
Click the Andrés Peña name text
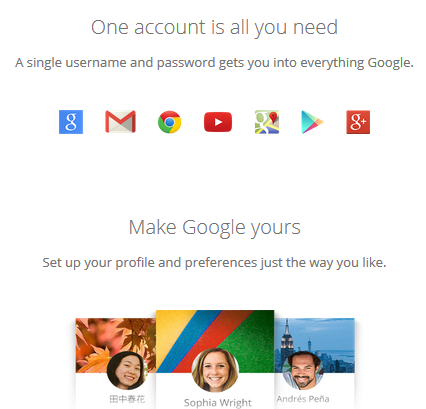coord(303,399)
